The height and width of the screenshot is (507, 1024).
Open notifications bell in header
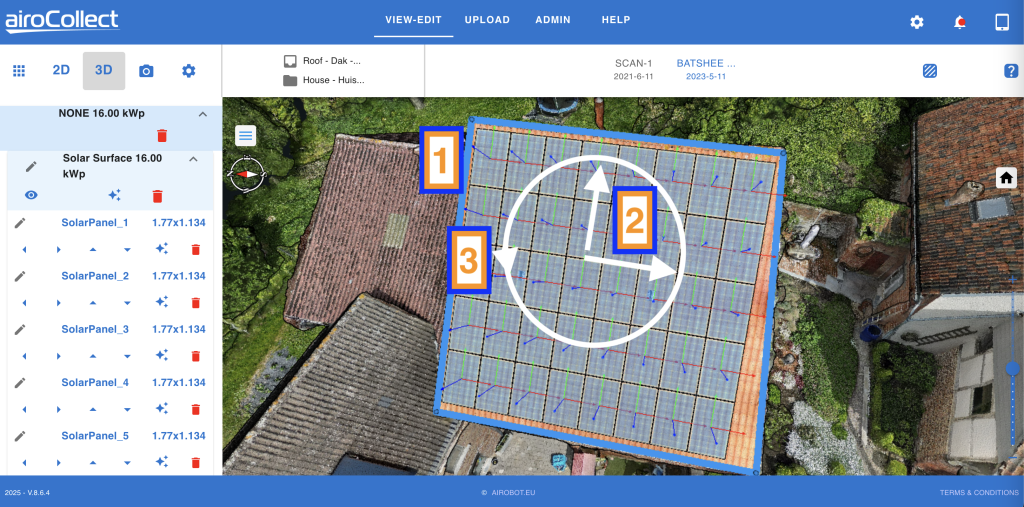pyautogui.click(x=960, y=22)
